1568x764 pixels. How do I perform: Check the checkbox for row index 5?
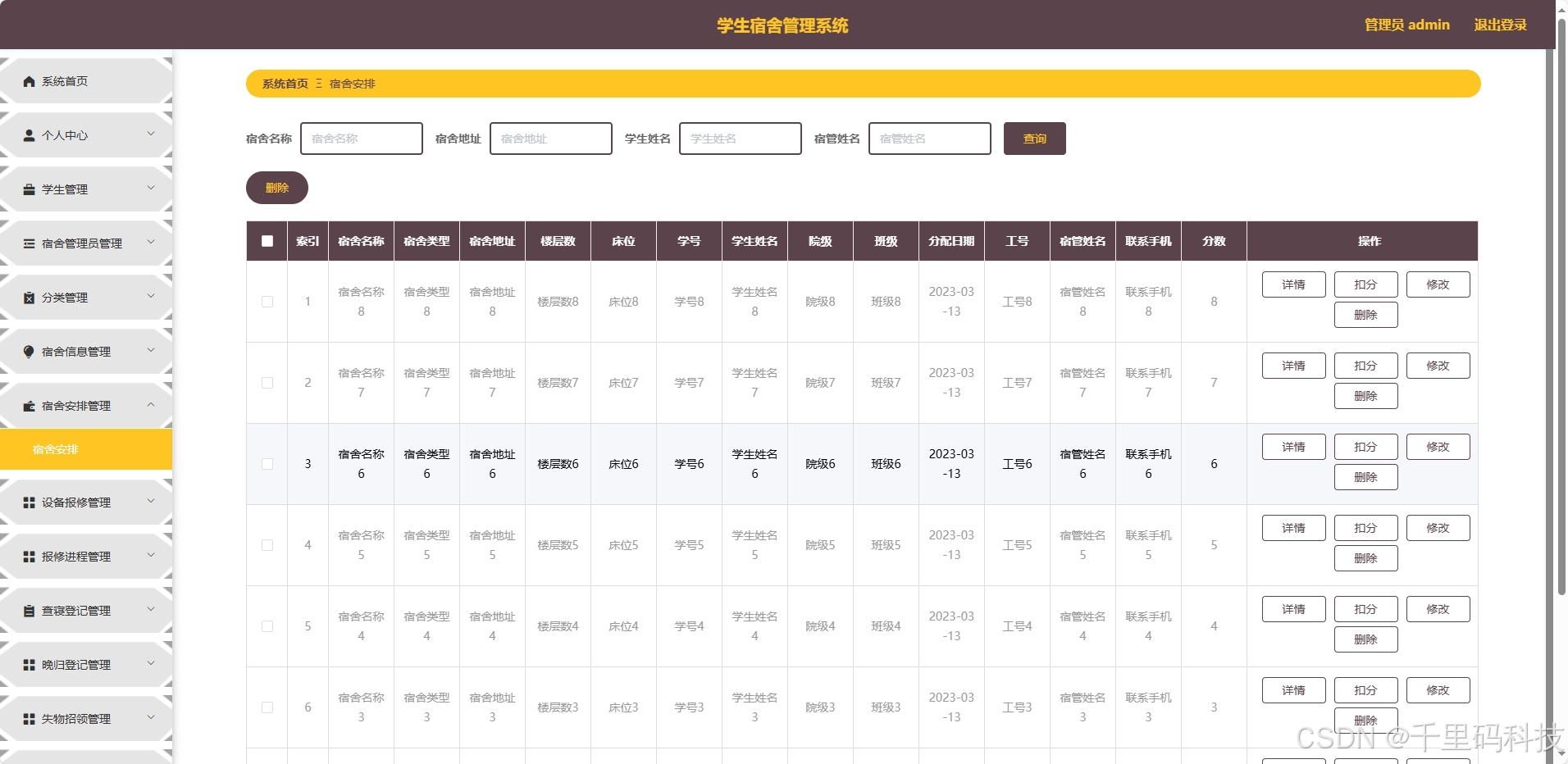[267, 626]
